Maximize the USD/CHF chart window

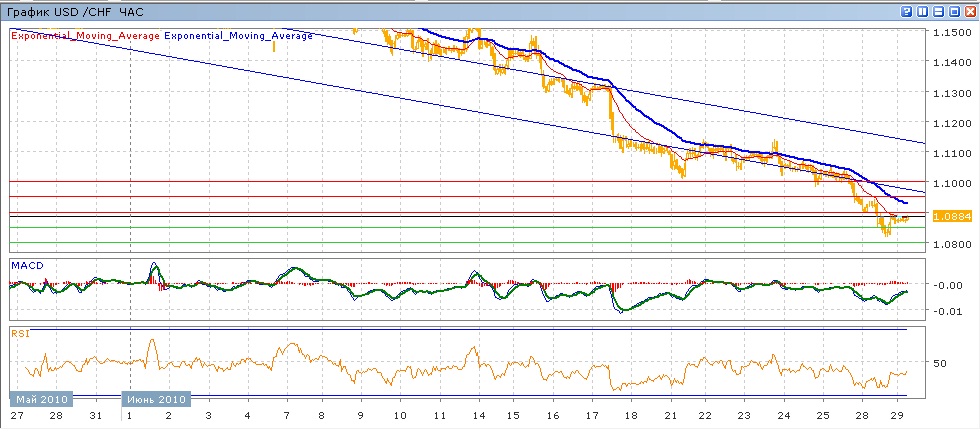[x=954, y=11]
